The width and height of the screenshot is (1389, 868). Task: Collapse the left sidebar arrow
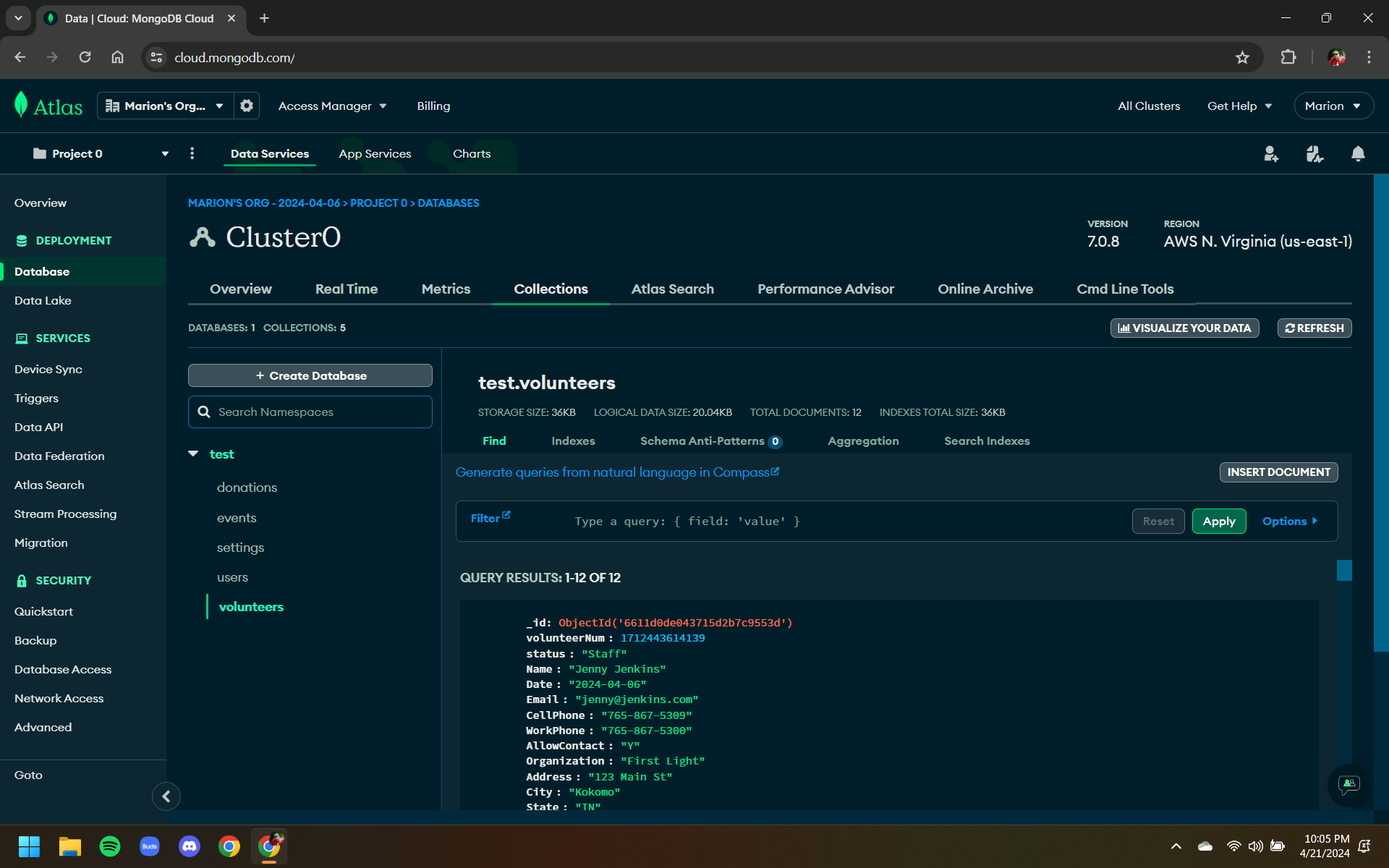pyautogui.click(x=166, y=796)
